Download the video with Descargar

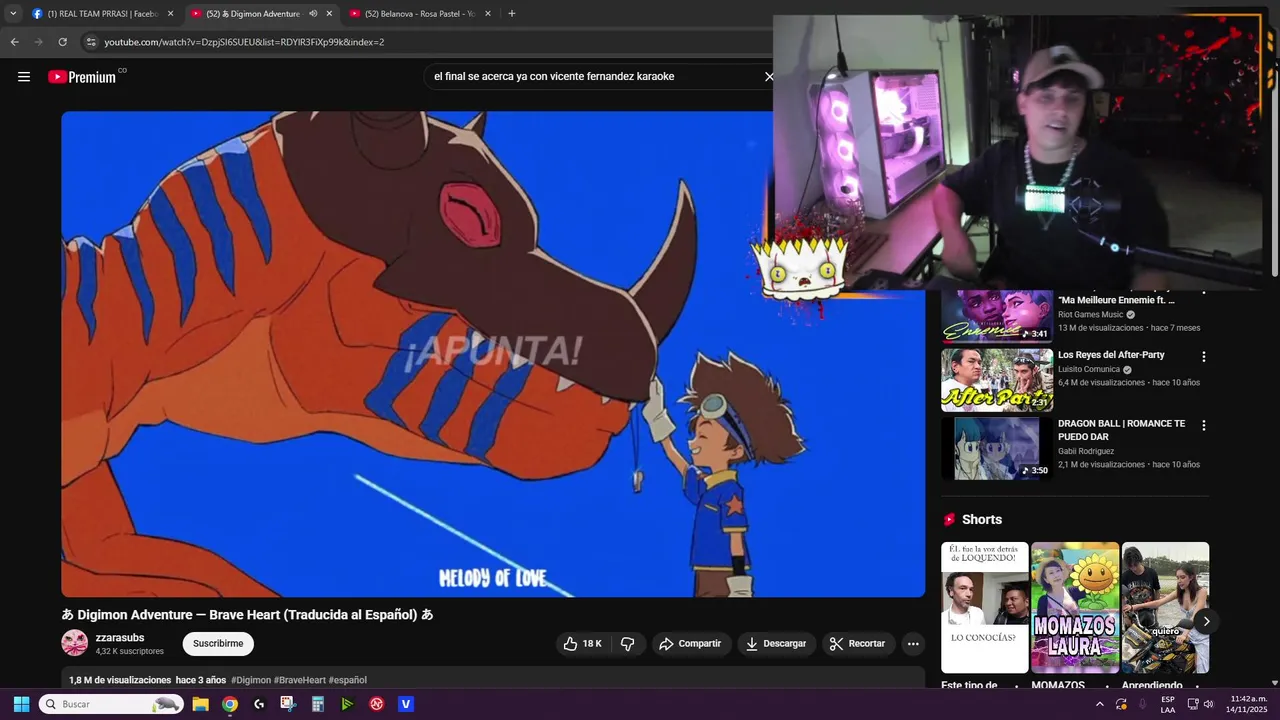pyautogui.click(x=776, y=644)
